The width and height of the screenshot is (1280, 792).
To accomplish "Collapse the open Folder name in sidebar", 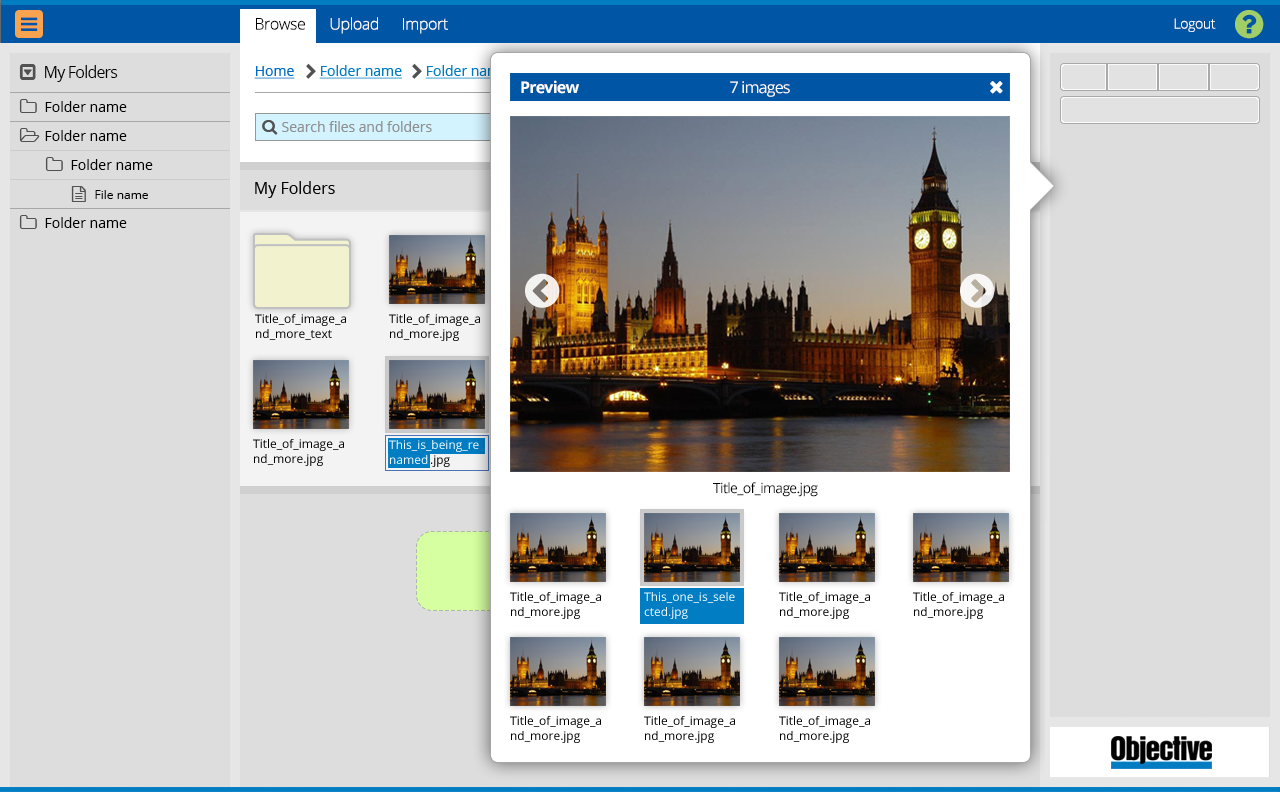I will 120,136.
